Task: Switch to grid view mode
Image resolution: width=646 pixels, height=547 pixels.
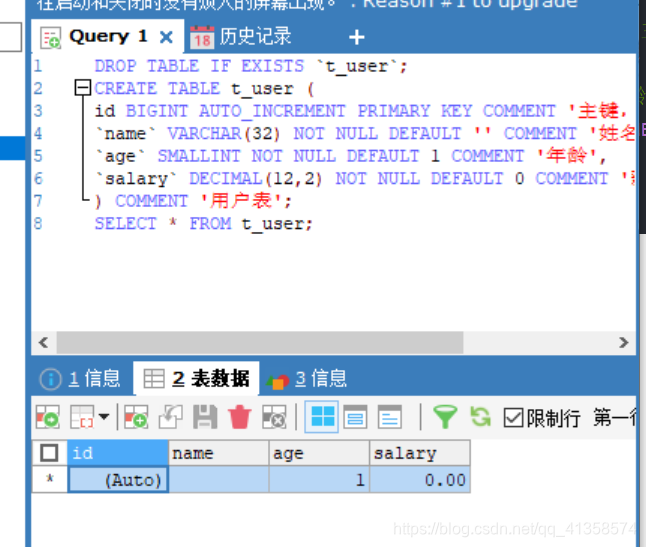Action: (x=322, y=417)
